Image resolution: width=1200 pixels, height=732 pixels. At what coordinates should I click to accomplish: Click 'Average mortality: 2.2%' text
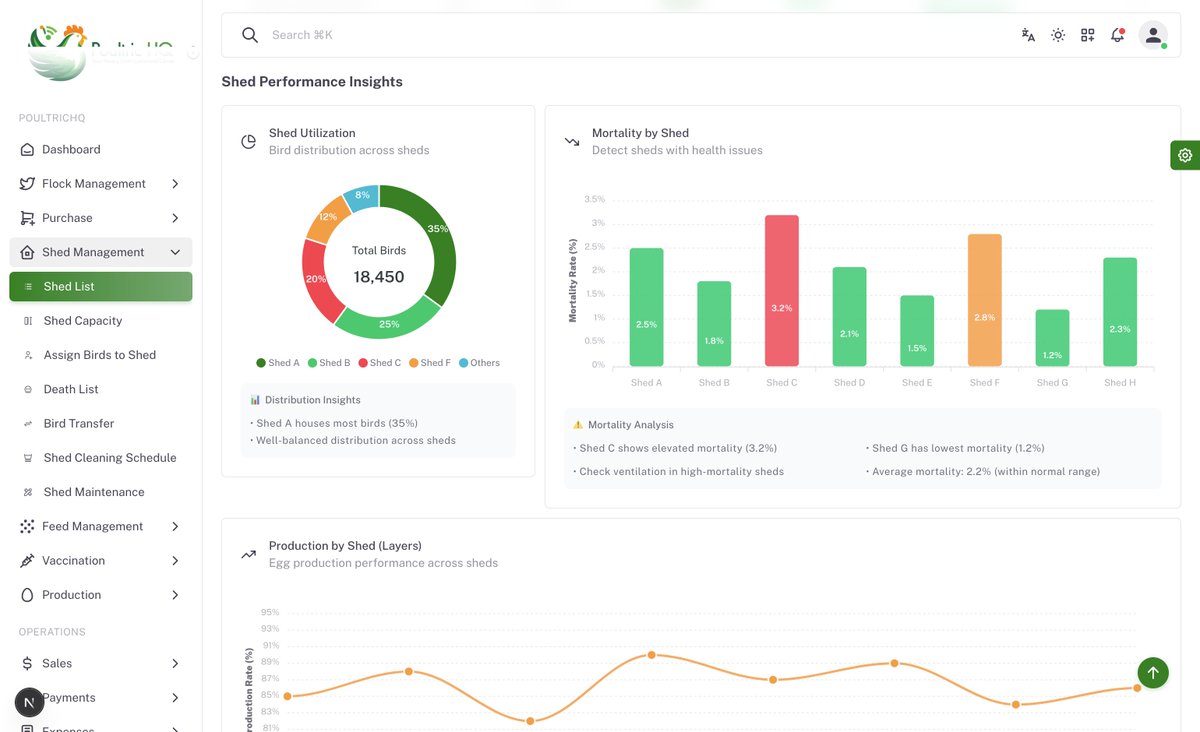click(x=986, y=472)
